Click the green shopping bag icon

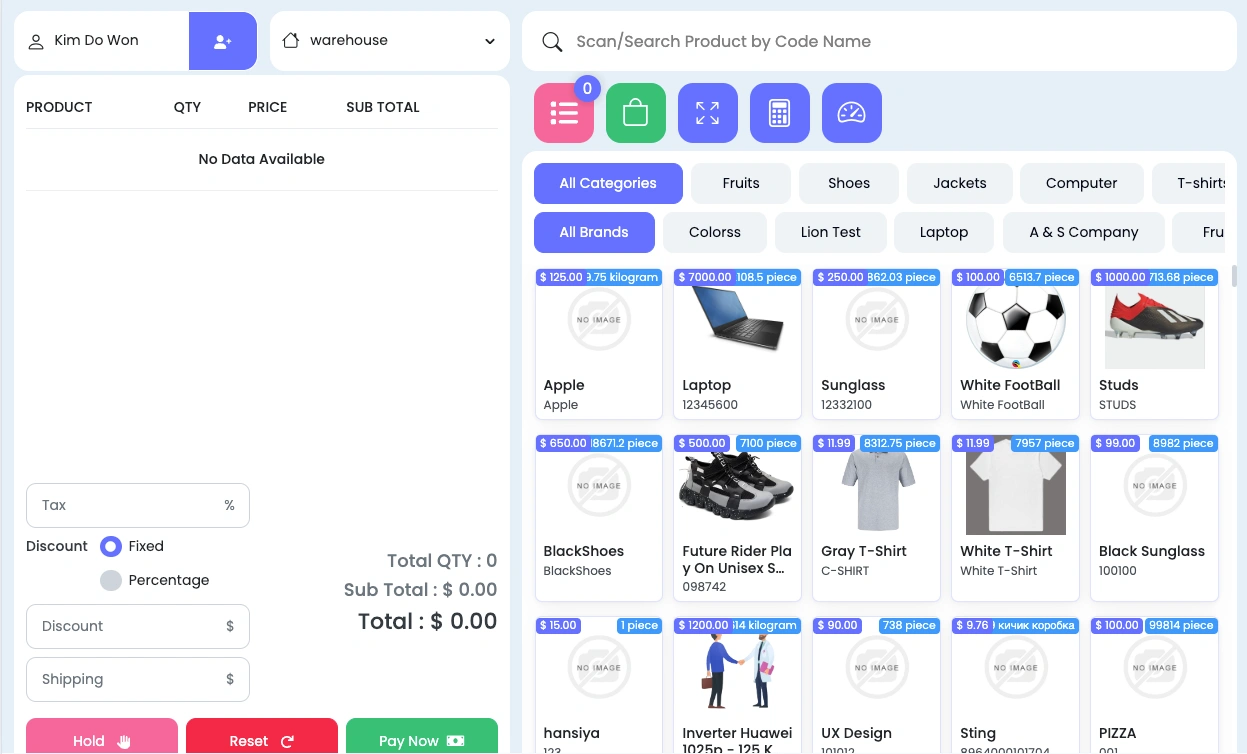tap(636, 113)
